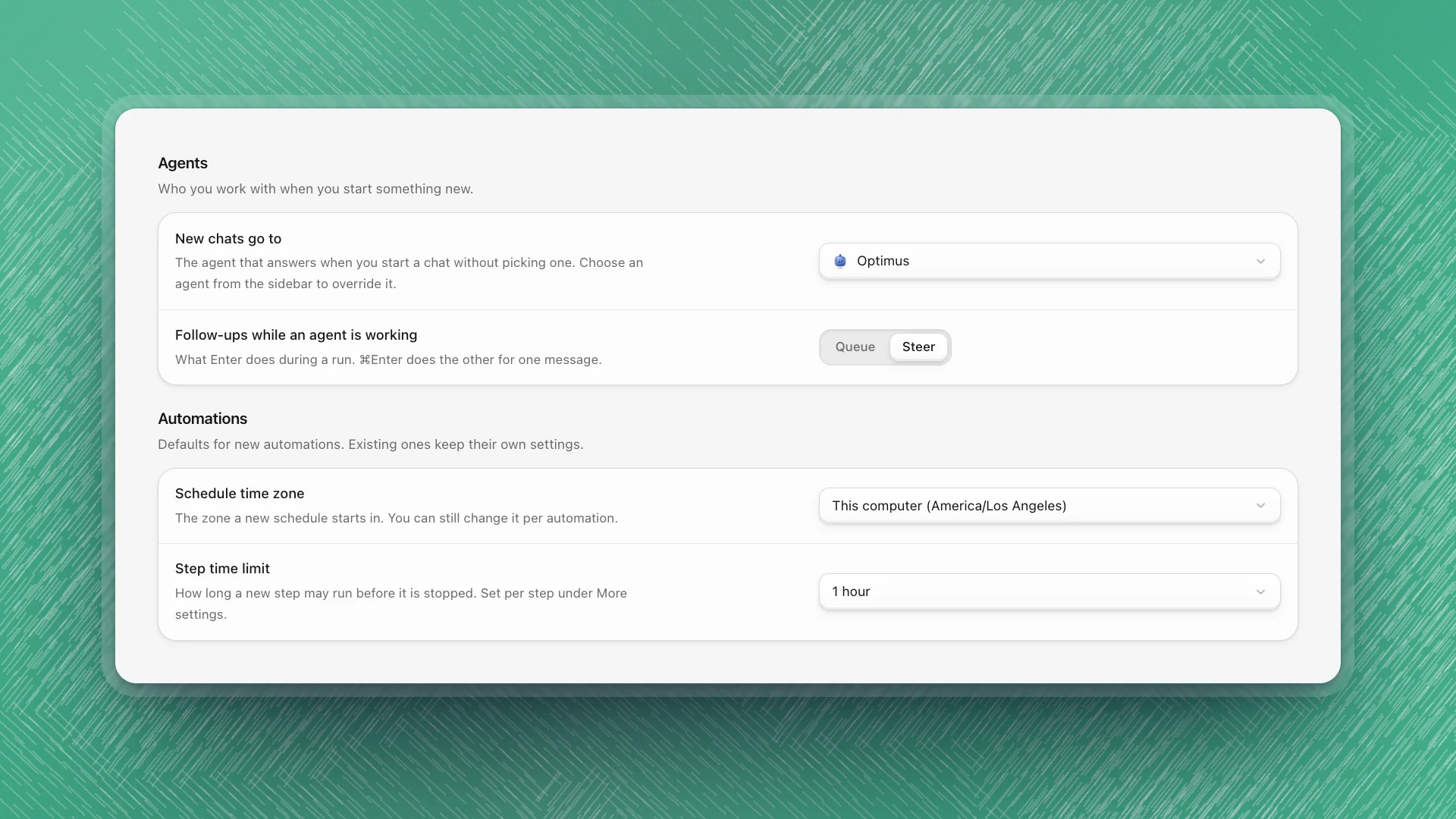This screenshot has width=1456, height=819.
Task: Click 'How long a new step may run' text
Action: (x=401, y=604)
